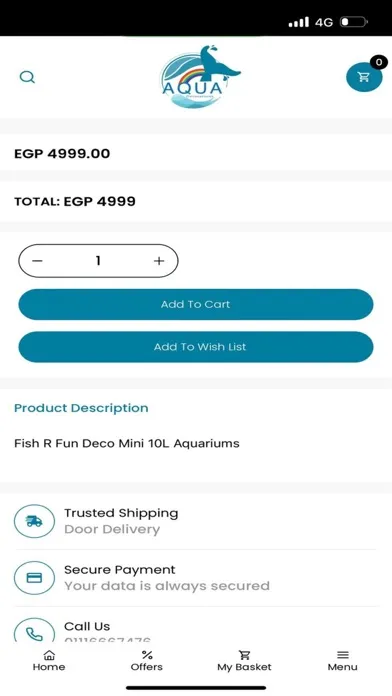This screenshot has width=392, height=696.
Task: Go to My Basket tab
Action: (x=244, y=660)
